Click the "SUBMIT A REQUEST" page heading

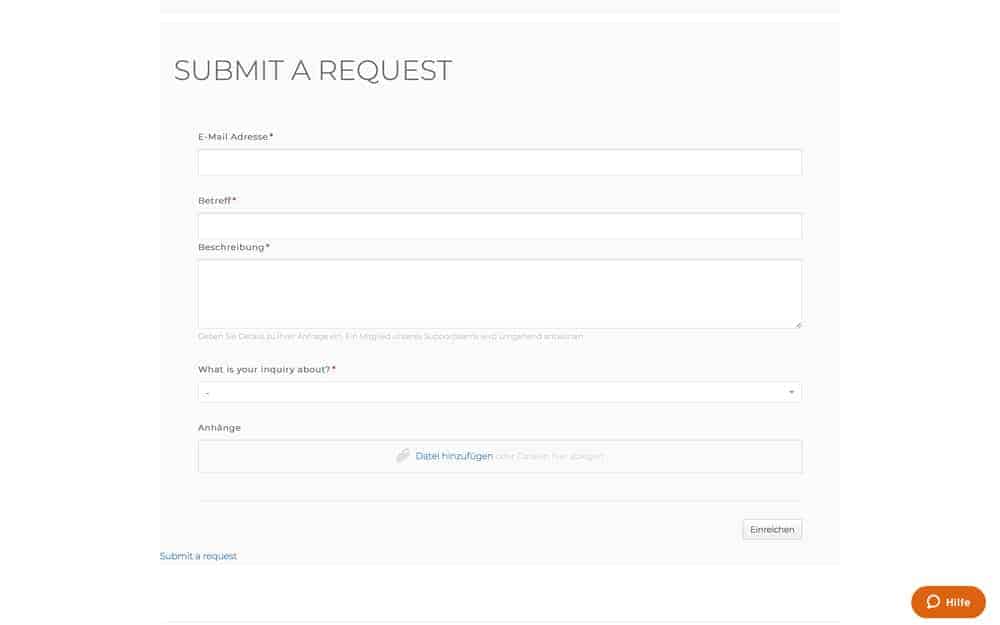pyautogui.click(x=313, y=70)
